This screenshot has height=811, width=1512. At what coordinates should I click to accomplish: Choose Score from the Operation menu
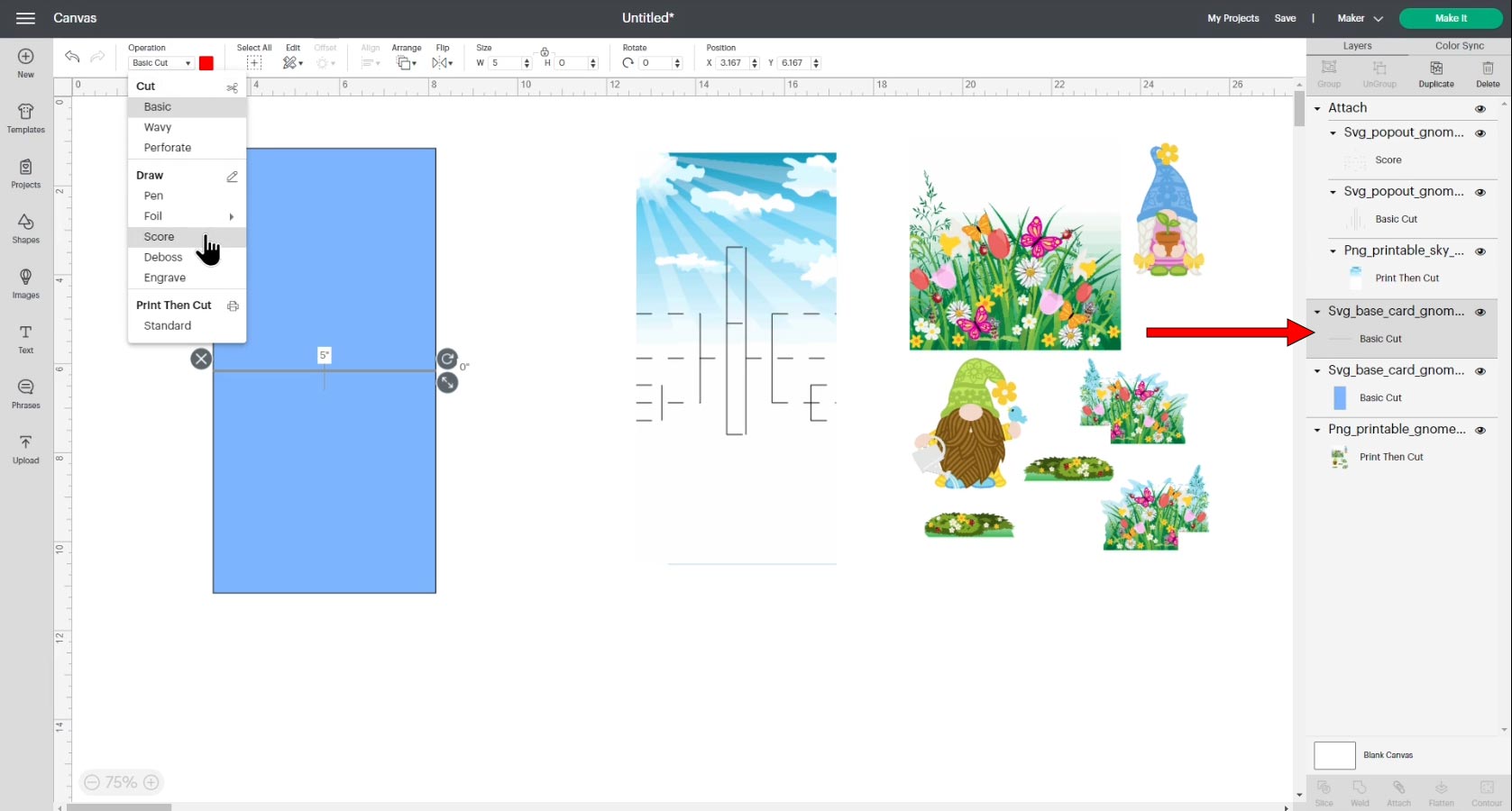tap(160, 237)
